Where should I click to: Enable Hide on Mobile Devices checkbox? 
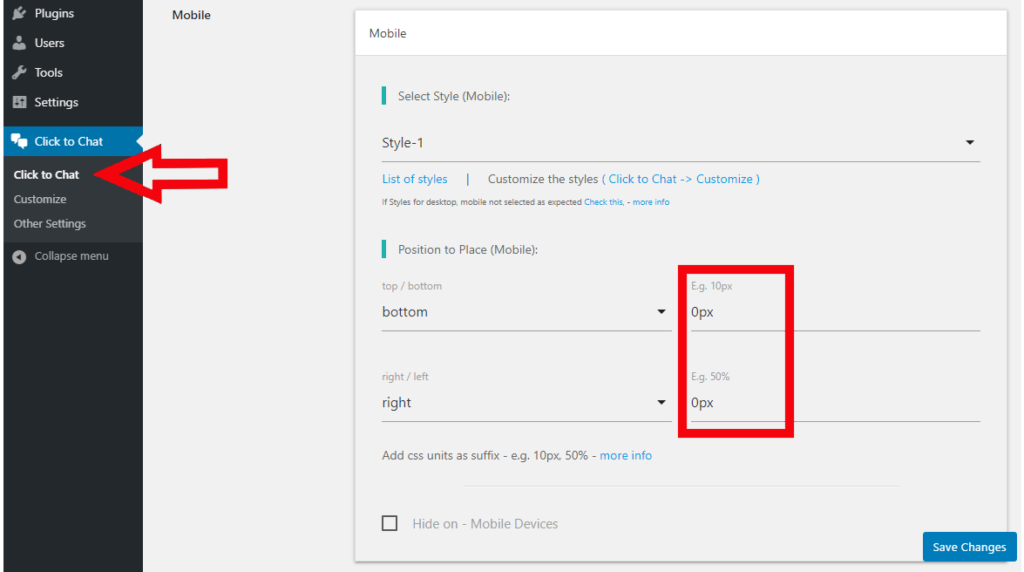390,523
